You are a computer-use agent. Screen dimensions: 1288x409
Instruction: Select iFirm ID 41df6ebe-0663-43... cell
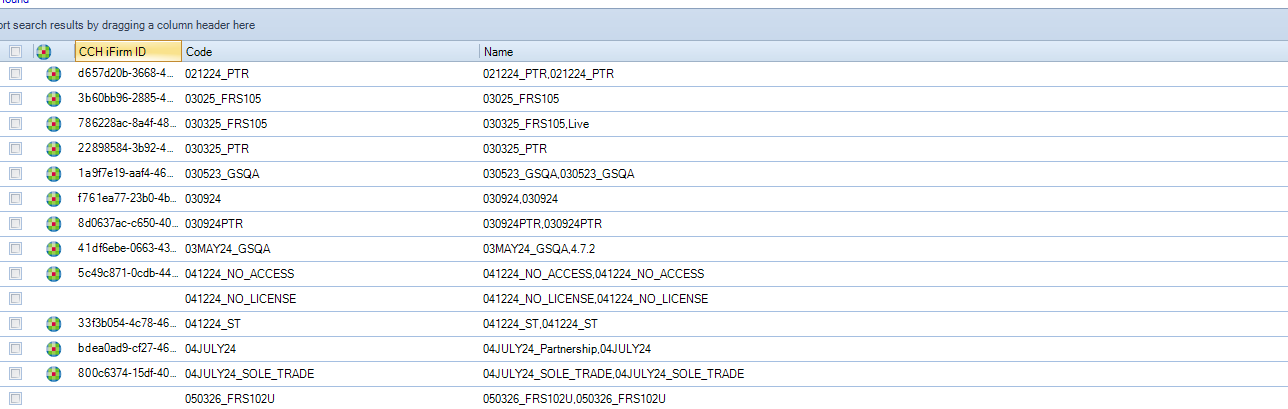coord(128,249)
